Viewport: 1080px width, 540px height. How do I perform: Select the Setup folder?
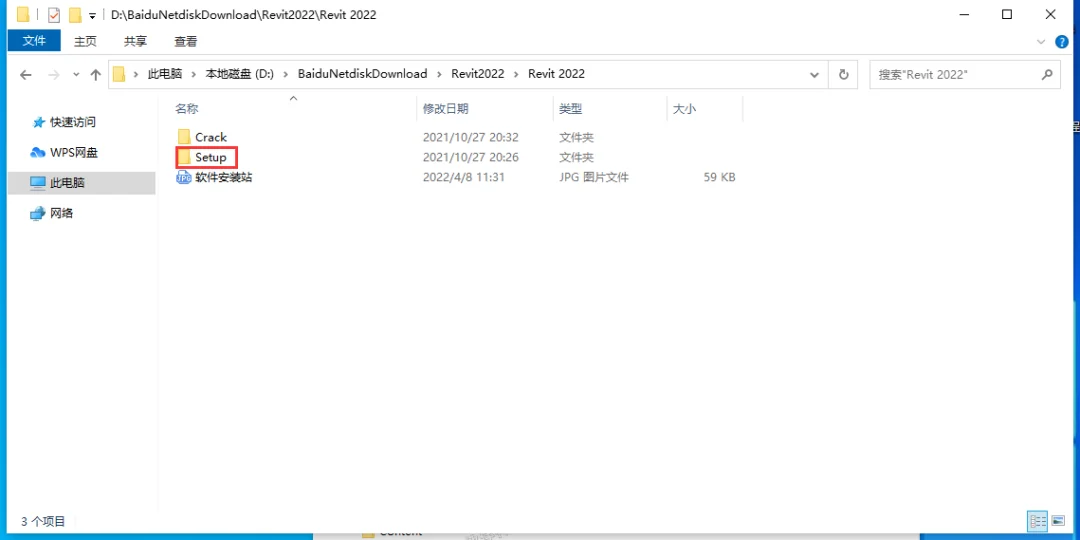click(211, 158)
